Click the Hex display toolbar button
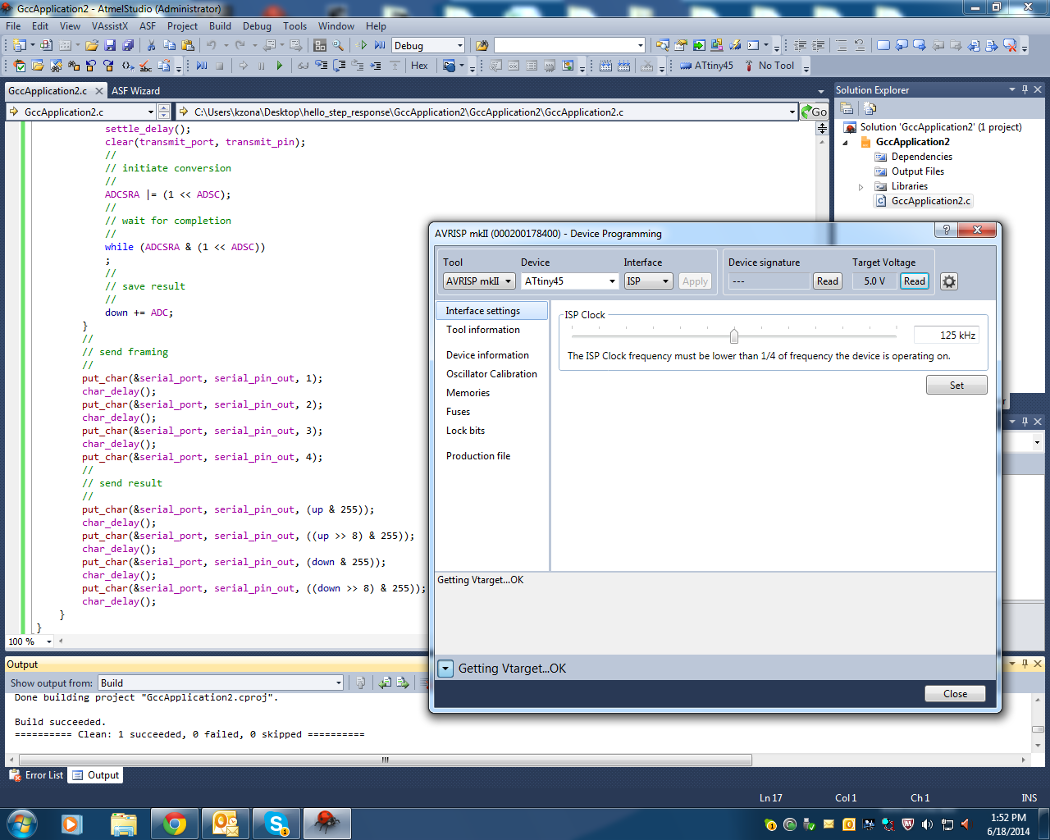Image resolution: width=1050 pixels, height=840 pixels. [419, 66]
